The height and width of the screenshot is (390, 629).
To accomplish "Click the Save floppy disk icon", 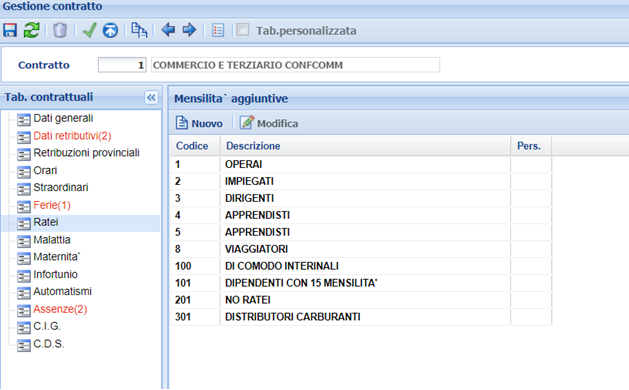I will click(x=10, y=30).
